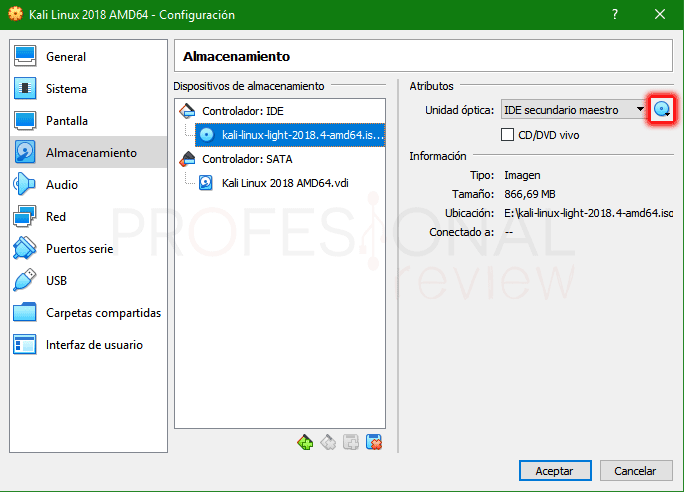Viewport: 684px width, 492px height.
Task: Click the Ubicación path E:\kali-linux-light-2018.4-amd64.iso
Action: (588, 213)
